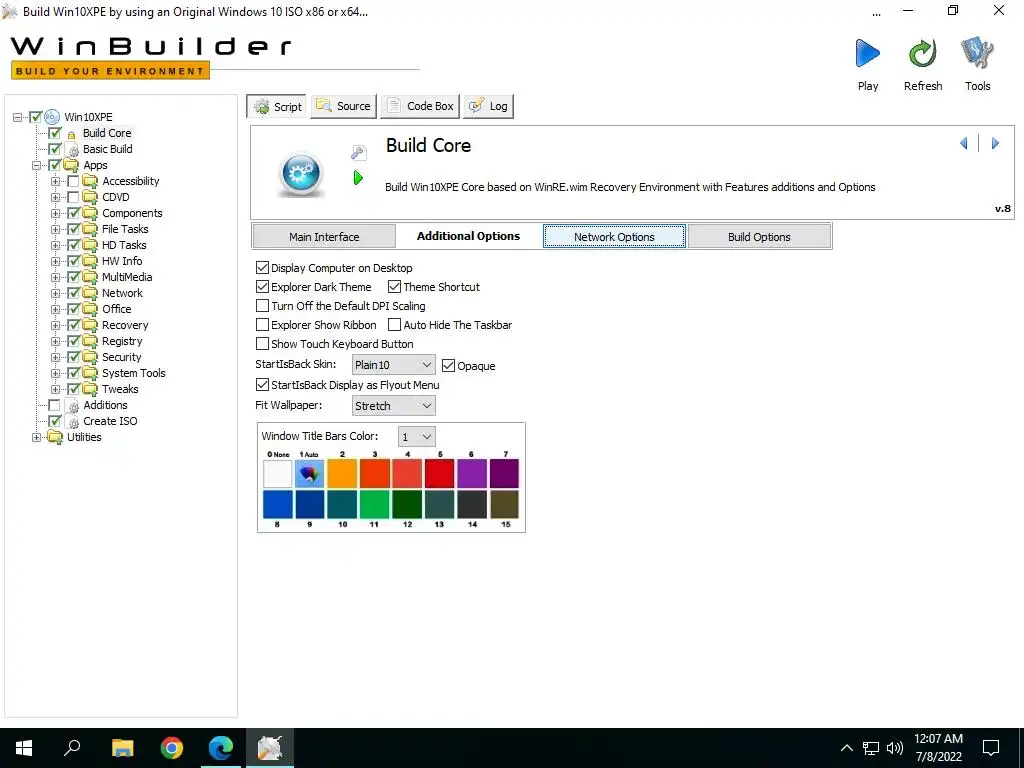Collapse the Win10XPE root node

click(x=18, y=118)
